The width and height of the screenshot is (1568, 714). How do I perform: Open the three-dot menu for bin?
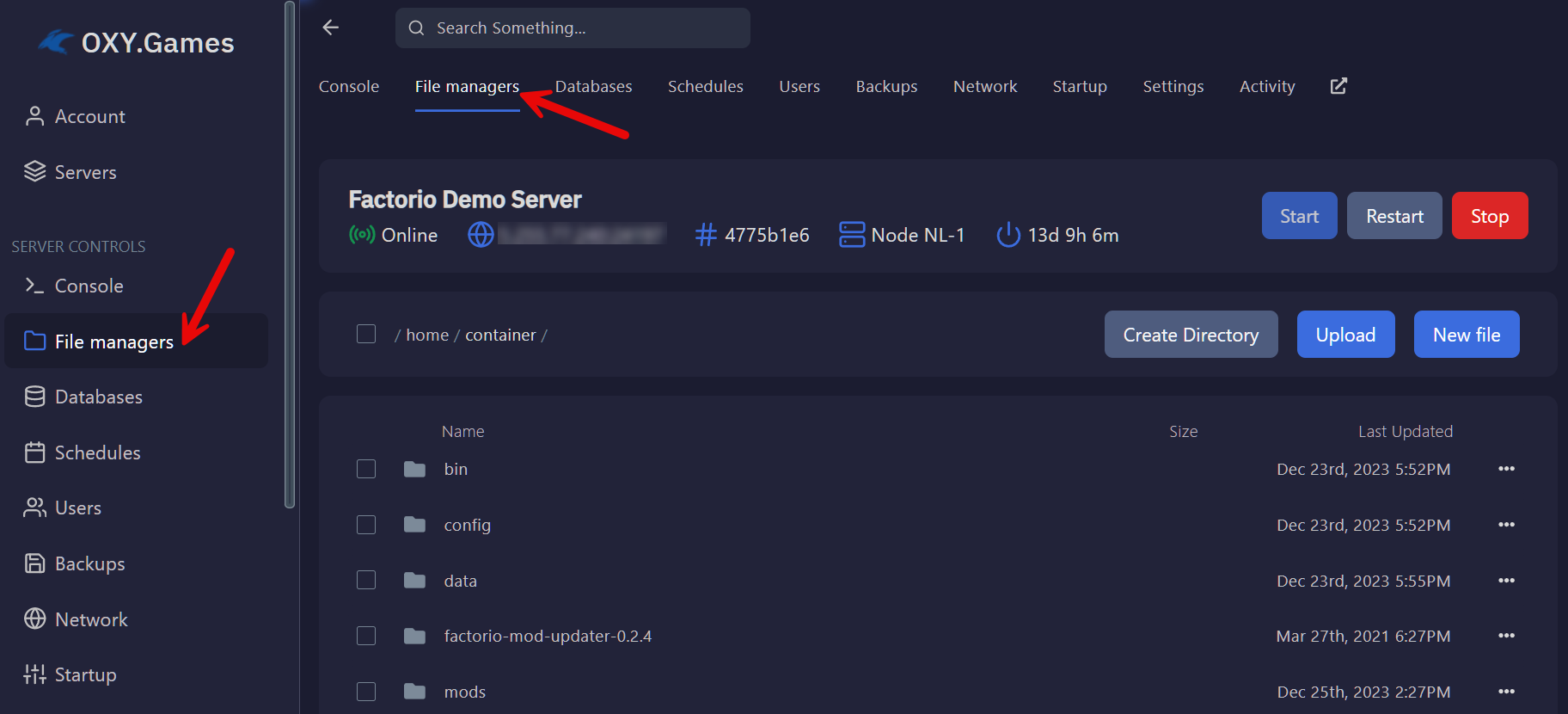click(x=1506, y=469)
